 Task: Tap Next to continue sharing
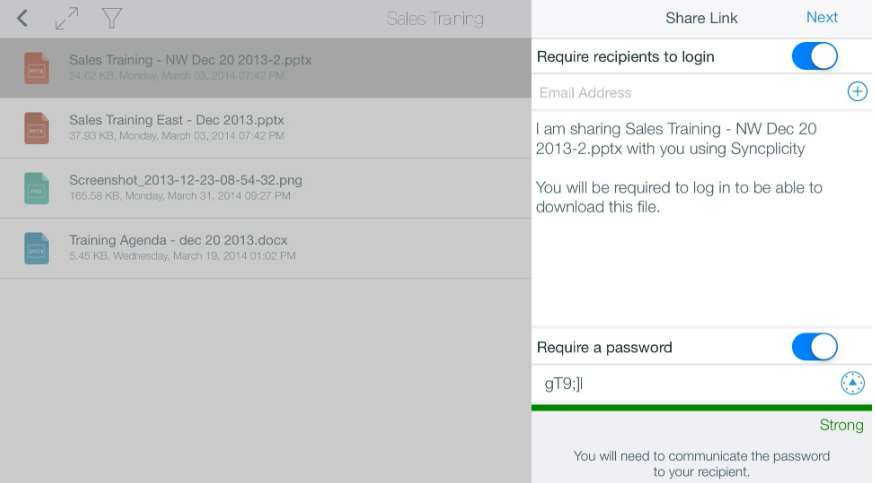(x=821, y=17)
